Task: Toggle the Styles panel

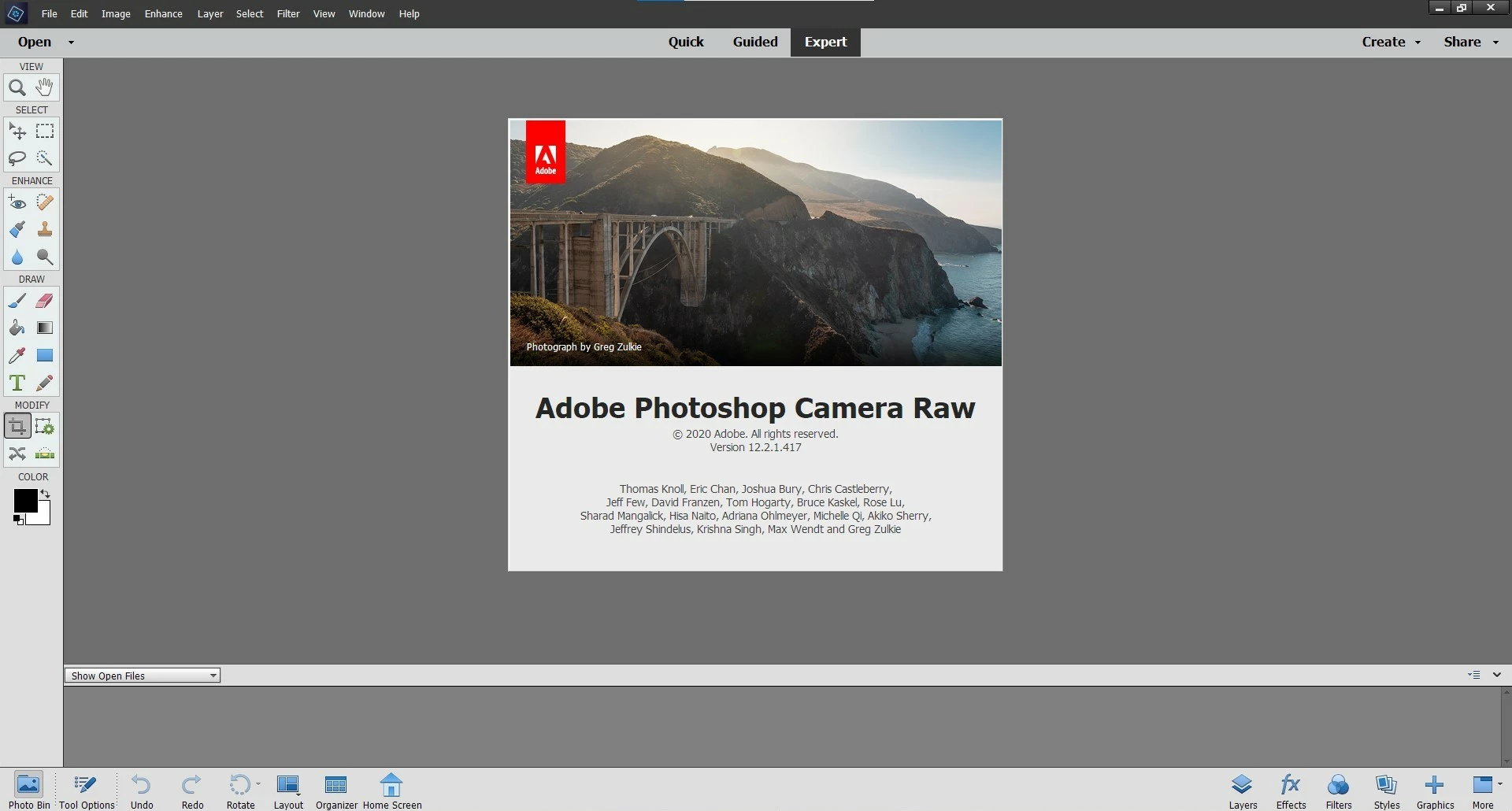Action: (1387, 791)
